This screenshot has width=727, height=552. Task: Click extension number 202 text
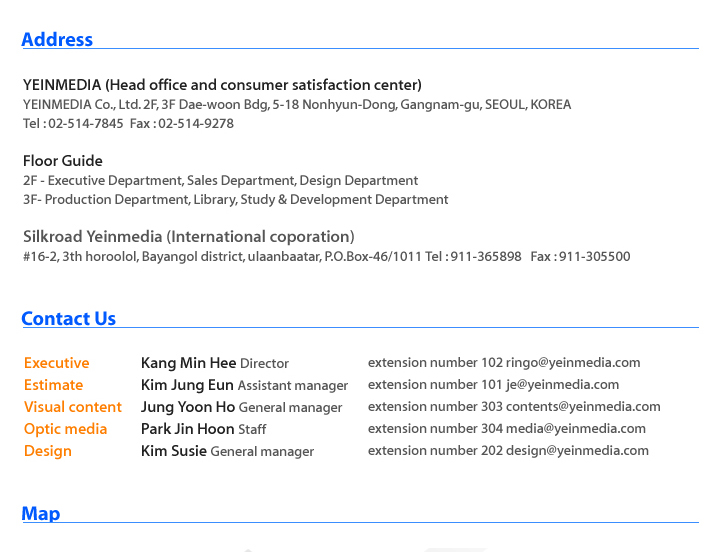coord(435,451)
